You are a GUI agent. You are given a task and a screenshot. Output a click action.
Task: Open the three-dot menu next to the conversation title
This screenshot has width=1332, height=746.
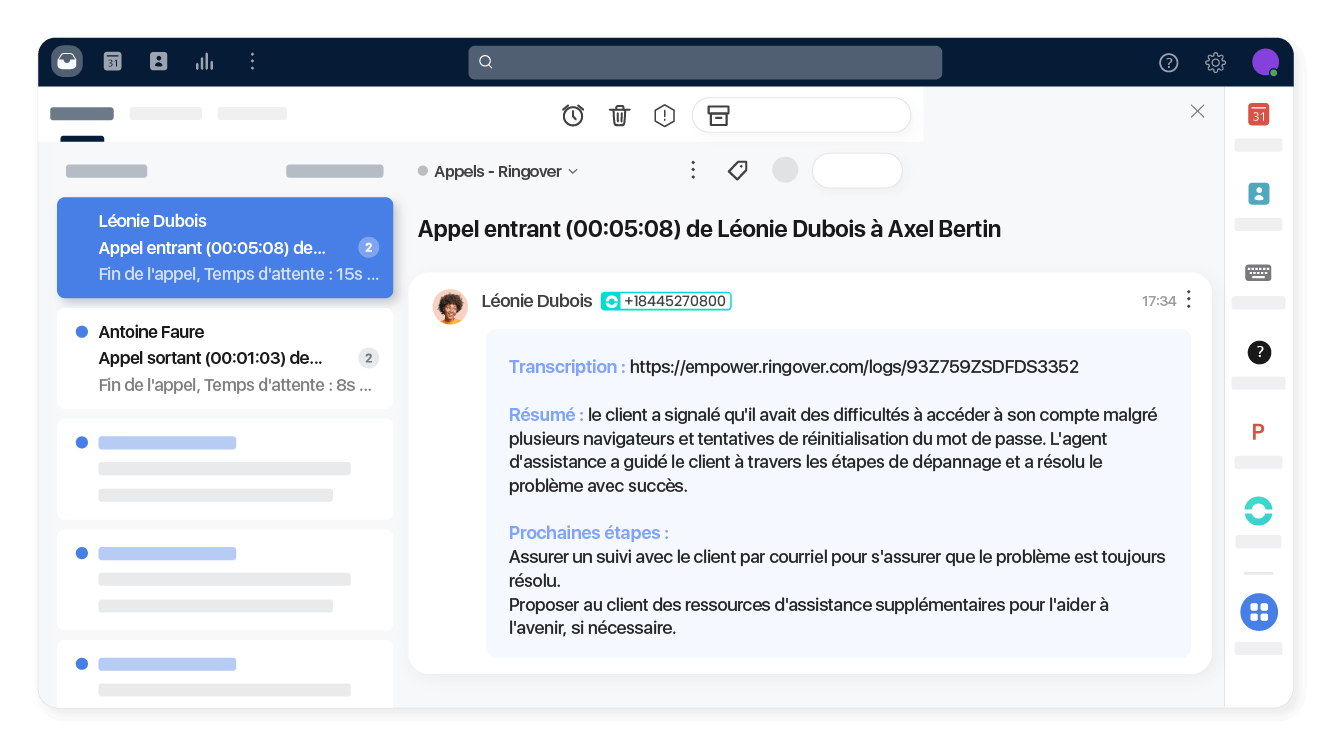693,170
